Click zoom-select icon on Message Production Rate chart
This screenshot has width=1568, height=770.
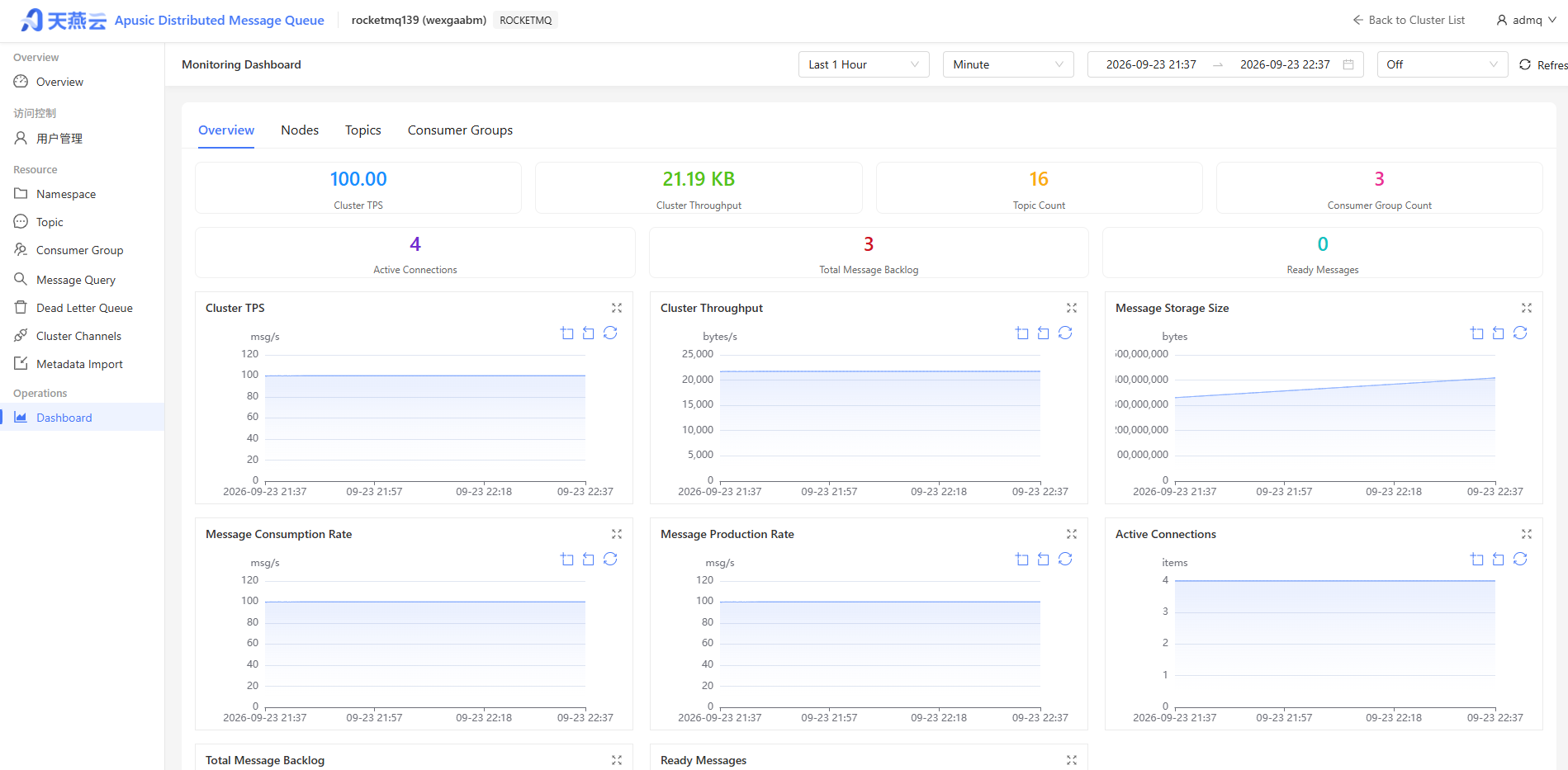pos(1022,559)
